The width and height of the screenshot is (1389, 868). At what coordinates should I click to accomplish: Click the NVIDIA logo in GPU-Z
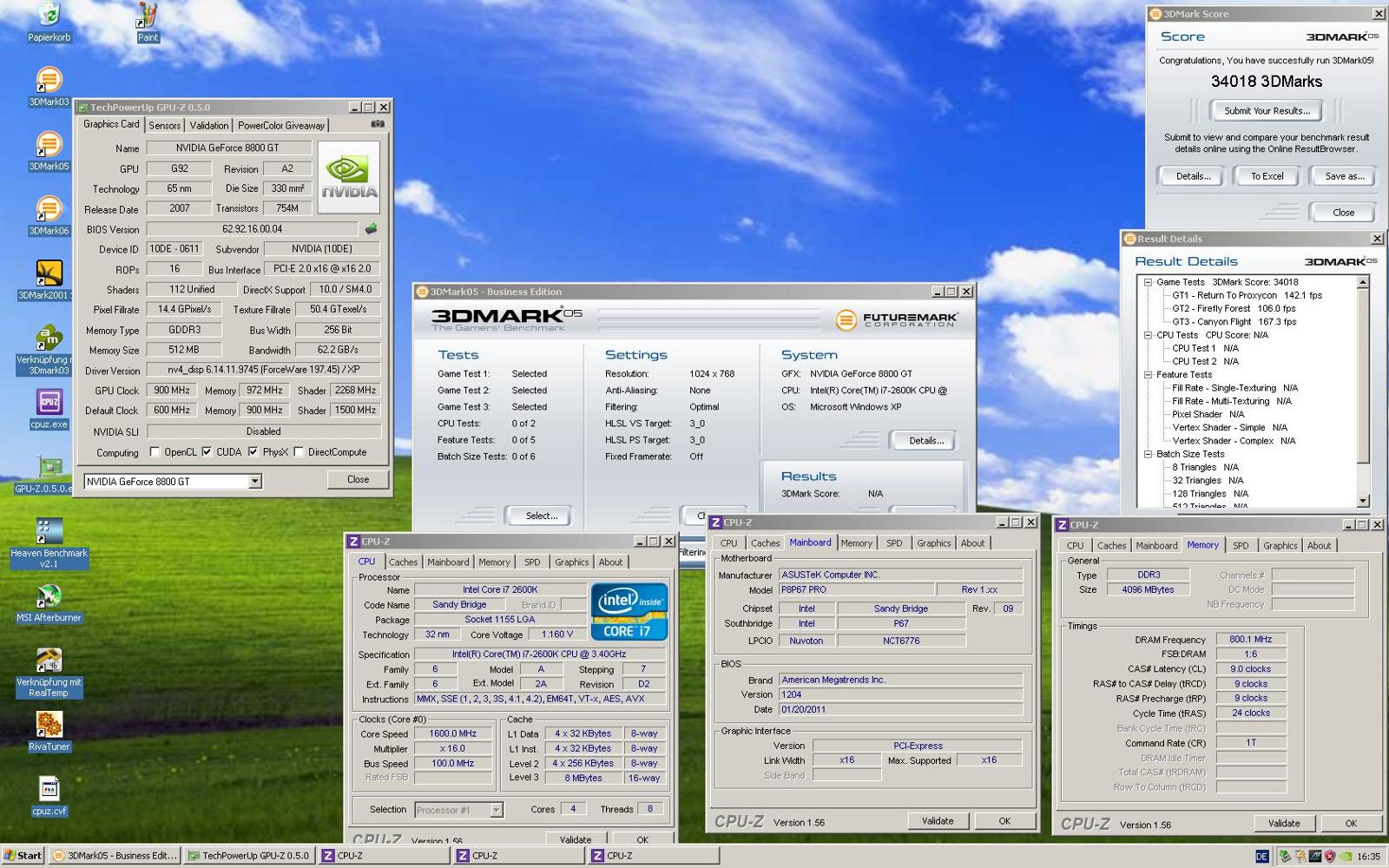click(x=349, y=177)
